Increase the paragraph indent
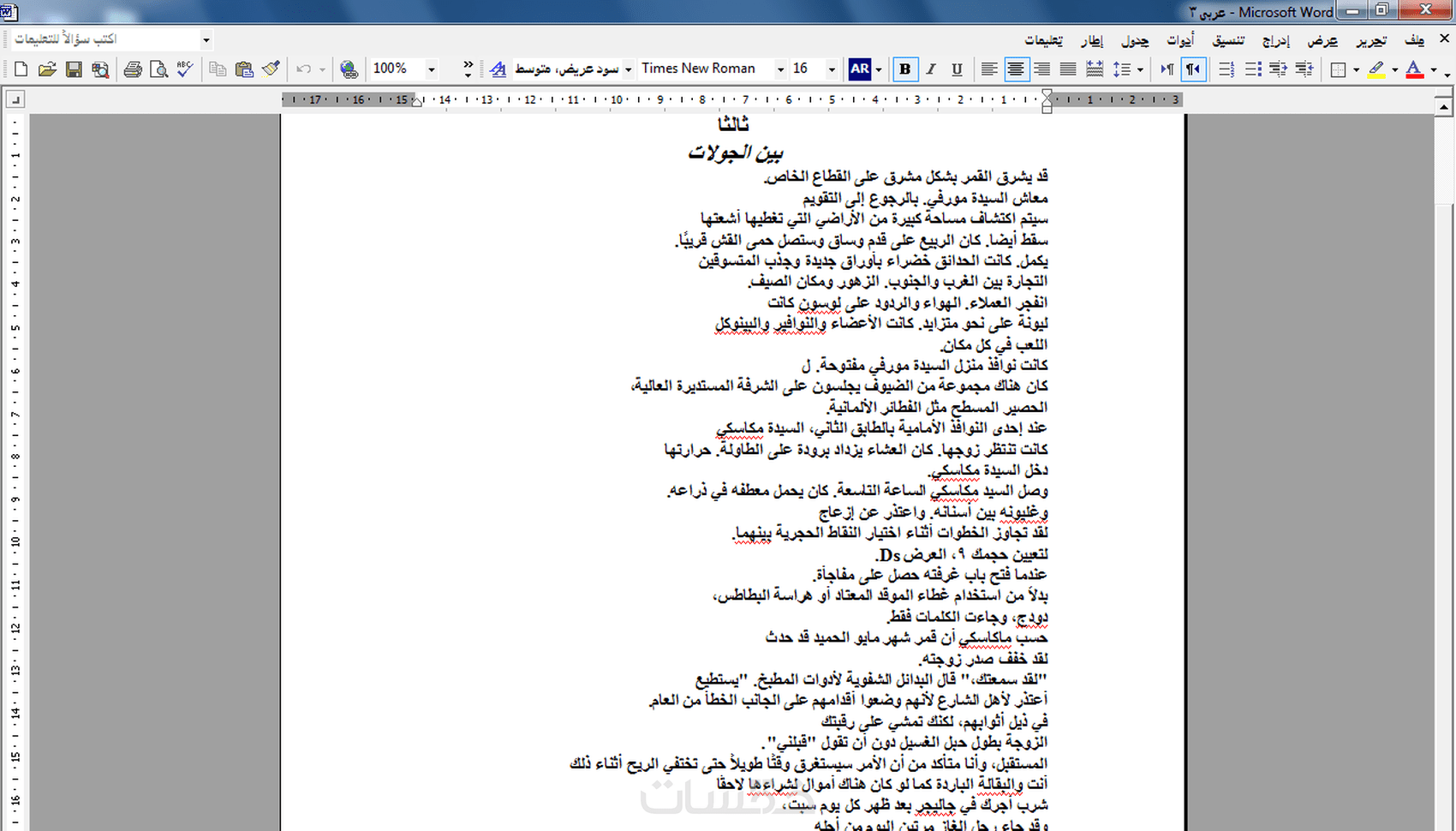Screen dimensions: 1456x831 pyautogui.click(x=1304, y=69)
